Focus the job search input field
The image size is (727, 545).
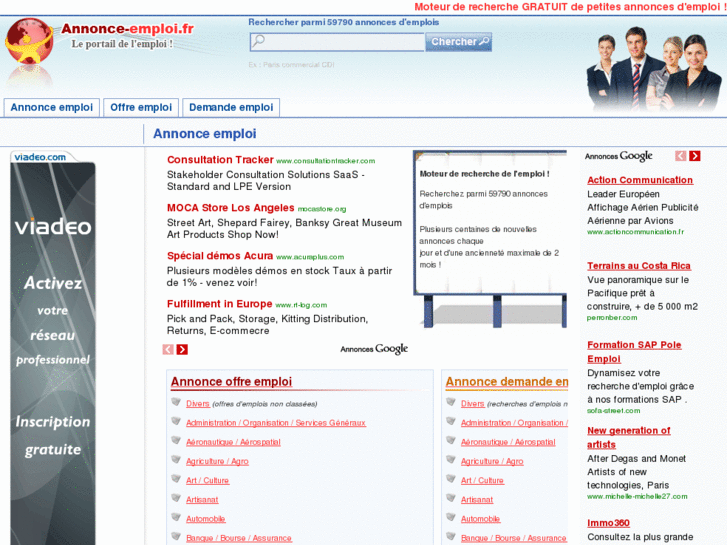(337, 42)
